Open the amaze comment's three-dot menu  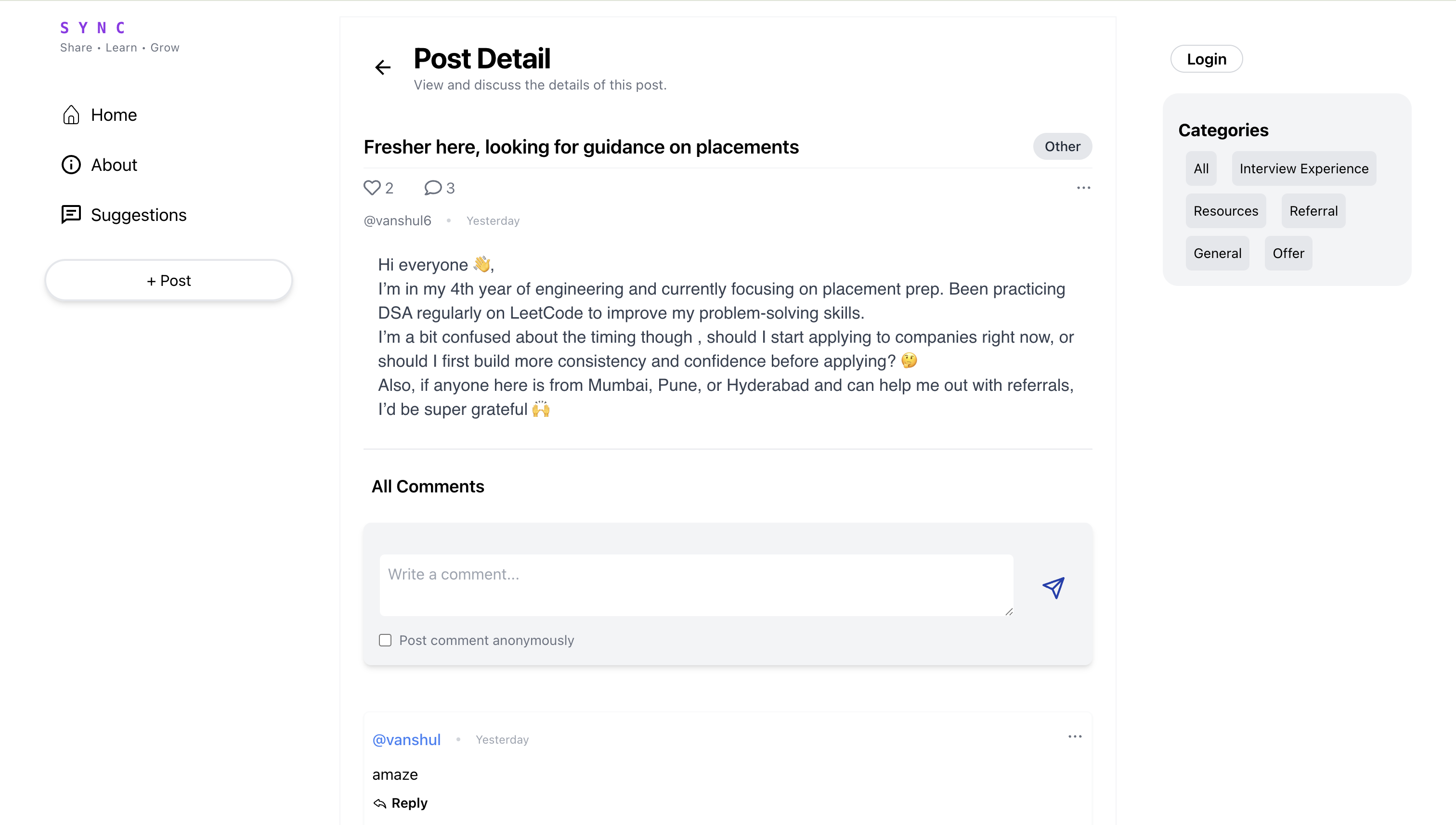point(1075,736)
